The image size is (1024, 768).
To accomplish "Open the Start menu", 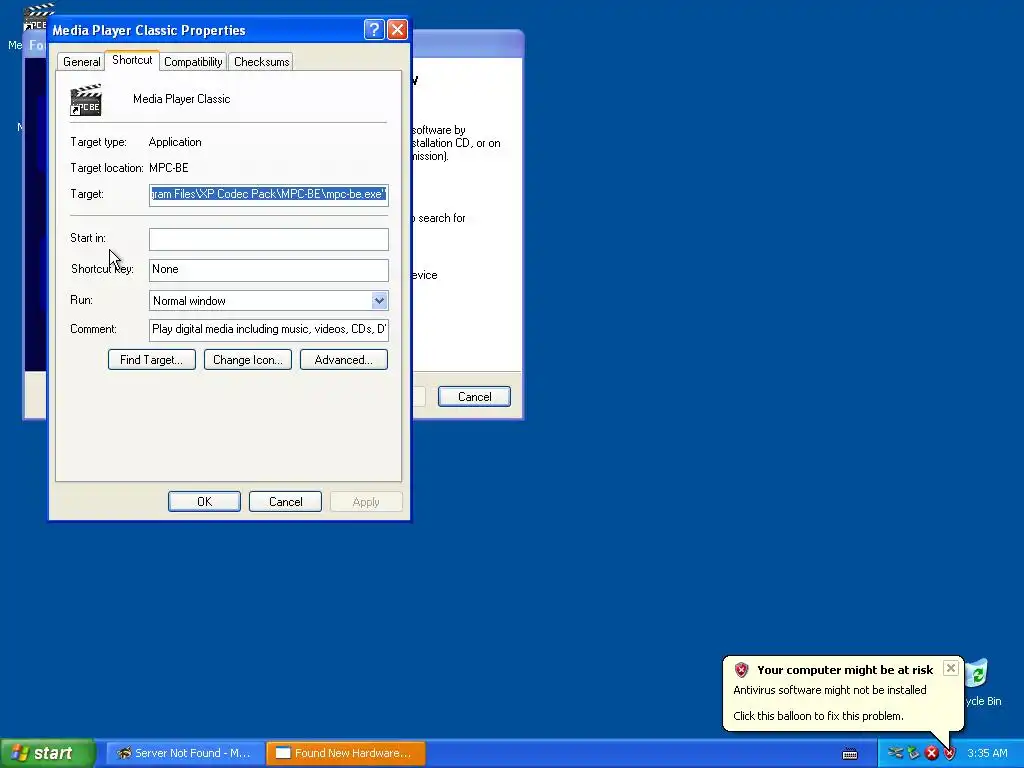I will coord(48,753).
